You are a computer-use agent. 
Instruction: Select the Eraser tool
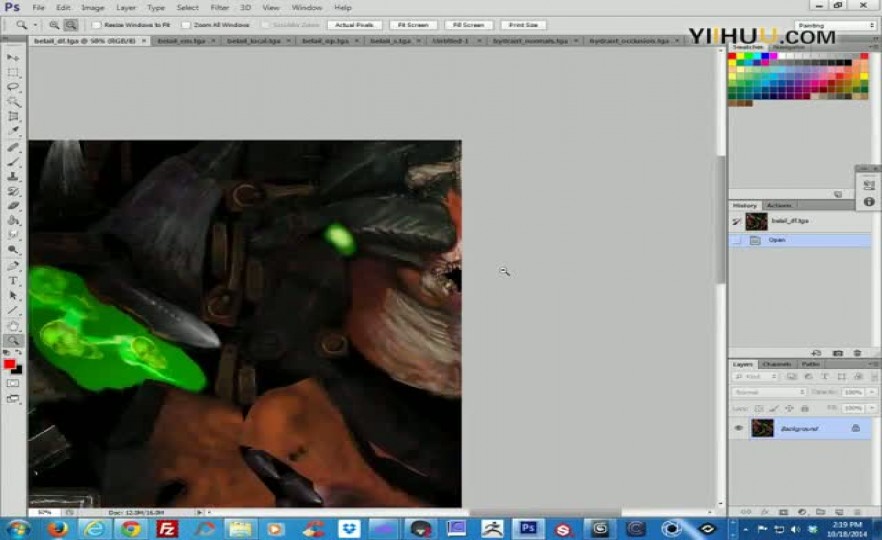13,206
